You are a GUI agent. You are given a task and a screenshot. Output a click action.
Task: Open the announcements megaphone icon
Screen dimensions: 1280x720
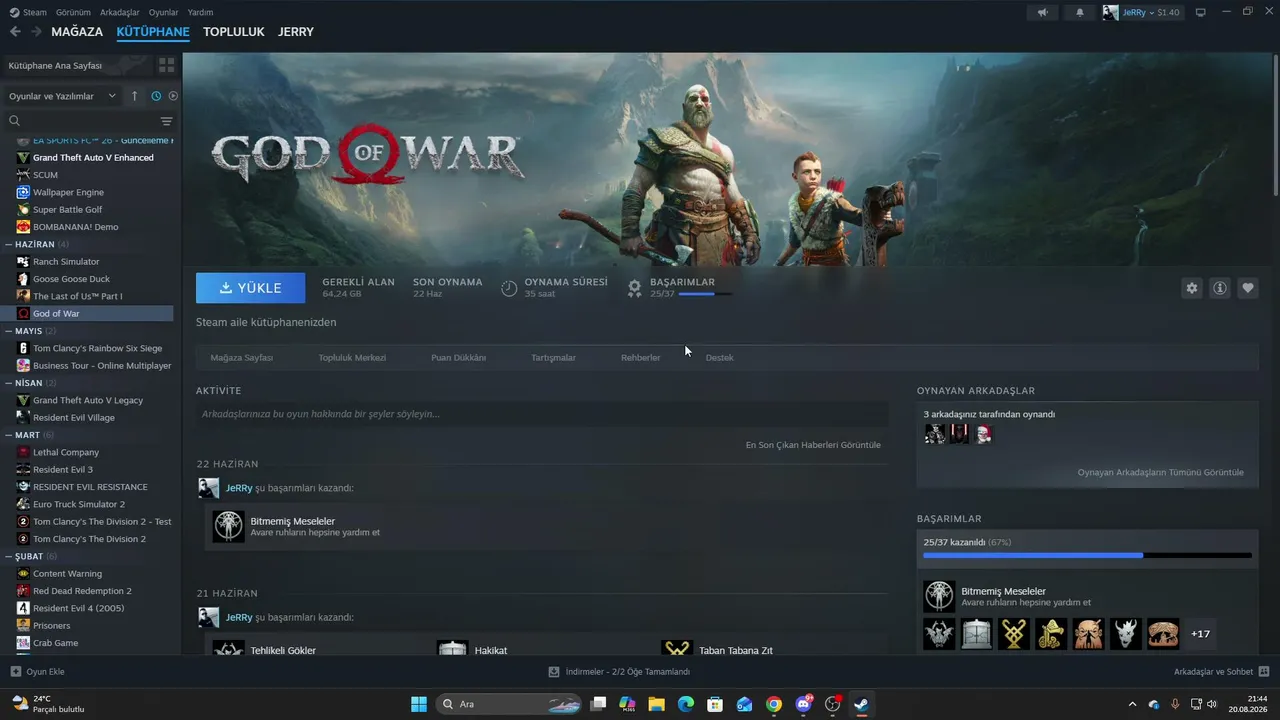pyautogui.click(x=1043, y=12)
